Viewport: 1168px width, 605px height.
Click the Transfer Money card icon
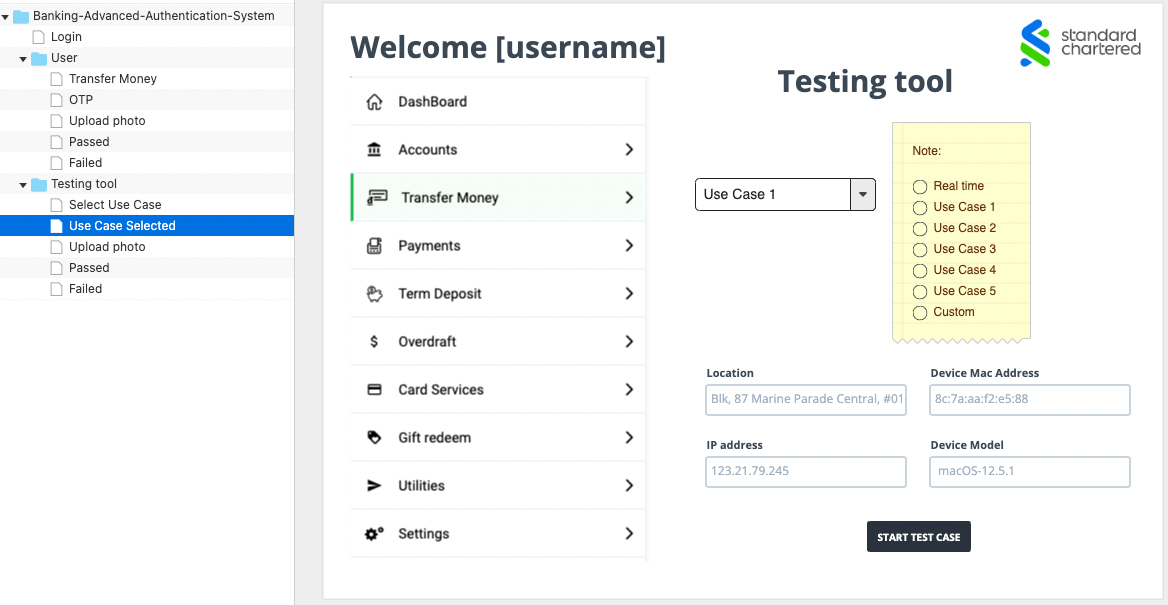(374, 197)
